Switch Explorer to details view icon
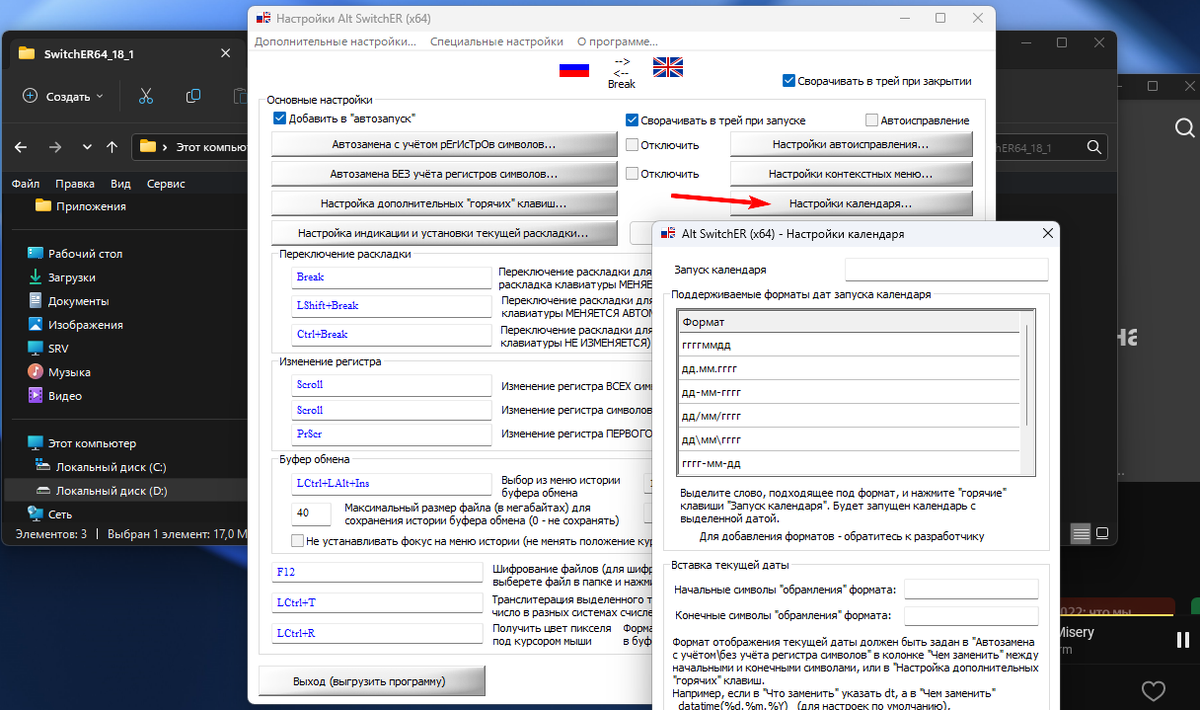1200x710 pixels. (x=1080, y=533)
